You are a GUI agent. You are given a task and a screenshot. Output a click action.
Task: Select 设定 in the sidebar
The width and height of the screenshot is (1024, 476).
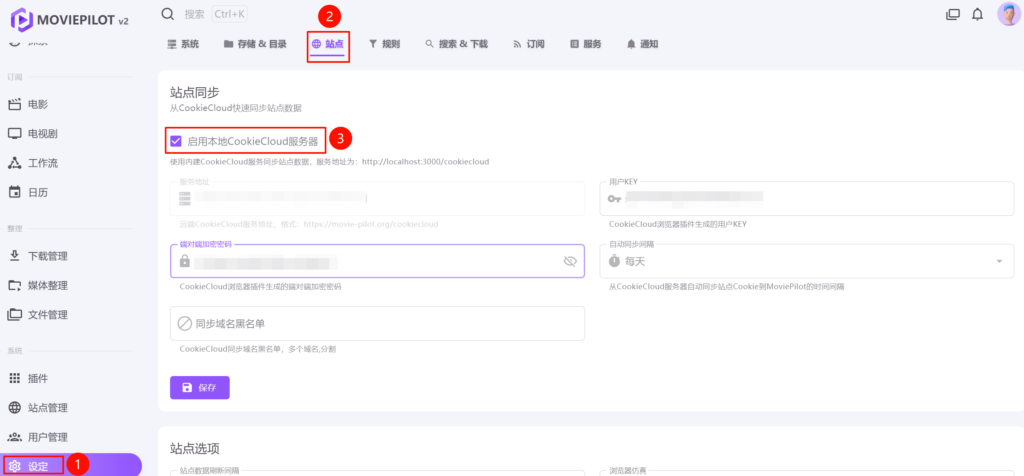[x=38, y=465]
